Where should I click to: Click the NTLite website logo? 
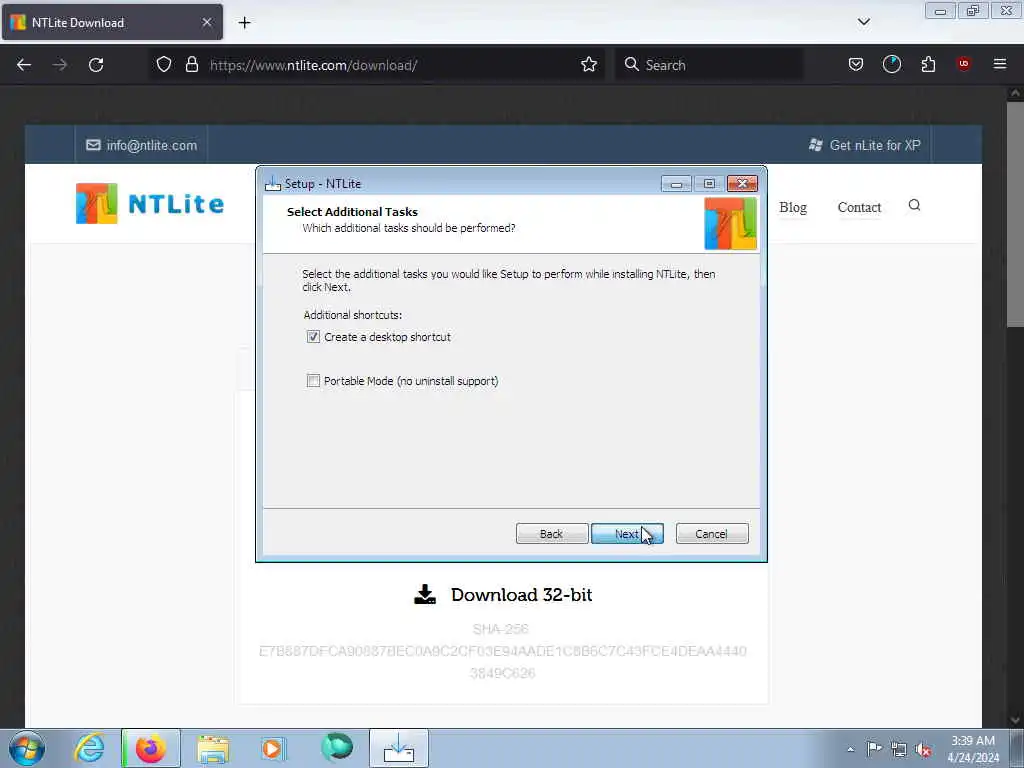pyautogui.click(x=150, y=204)
